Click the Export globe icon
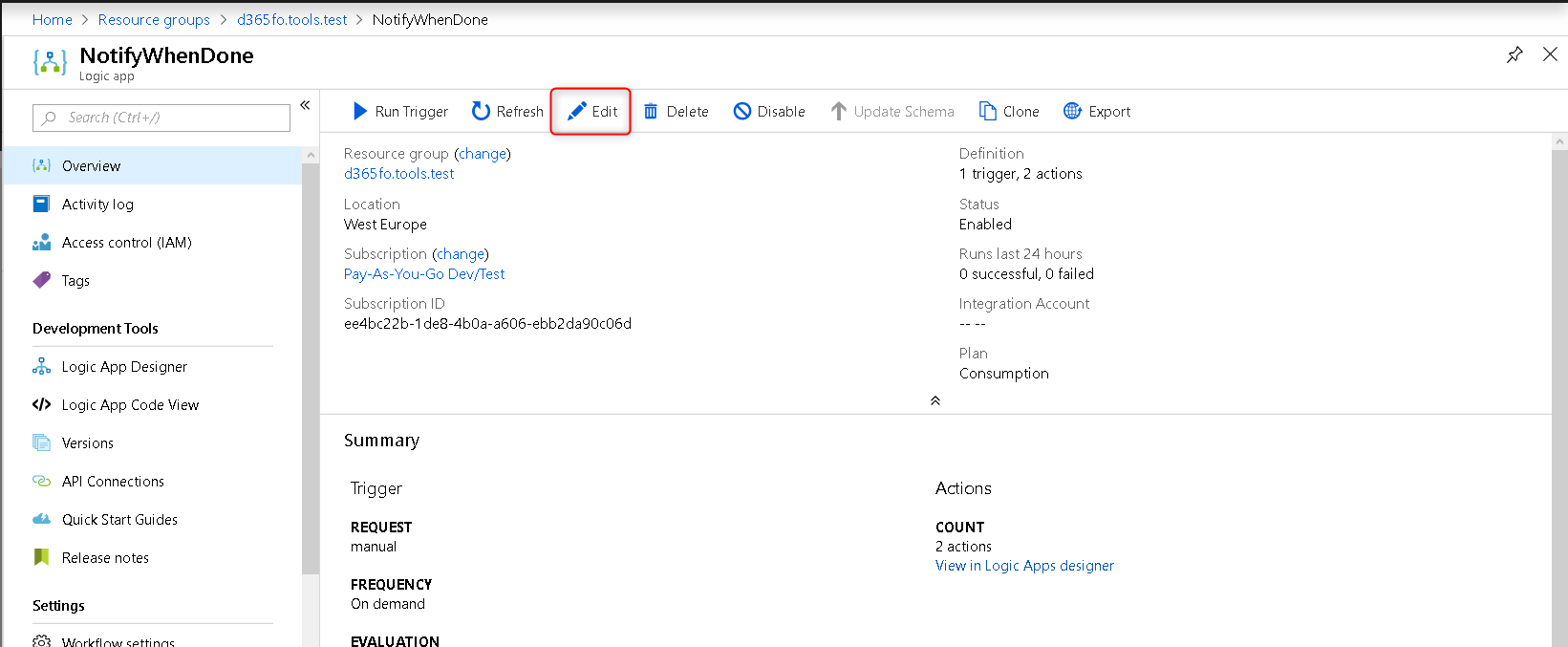The image size is (1568, 647). coord(1072,112)
